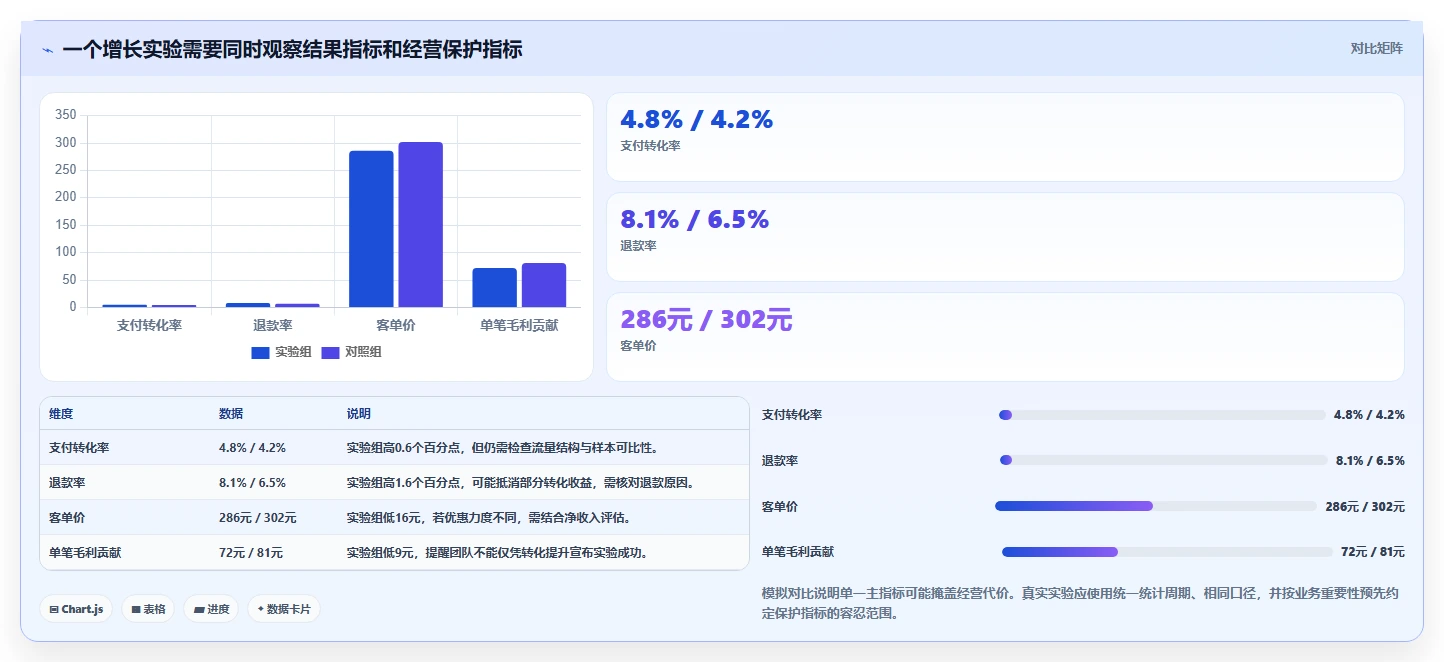Click the 客单价 progress bar
The height and width of the screenshot is (662, 1444).
1156,506
